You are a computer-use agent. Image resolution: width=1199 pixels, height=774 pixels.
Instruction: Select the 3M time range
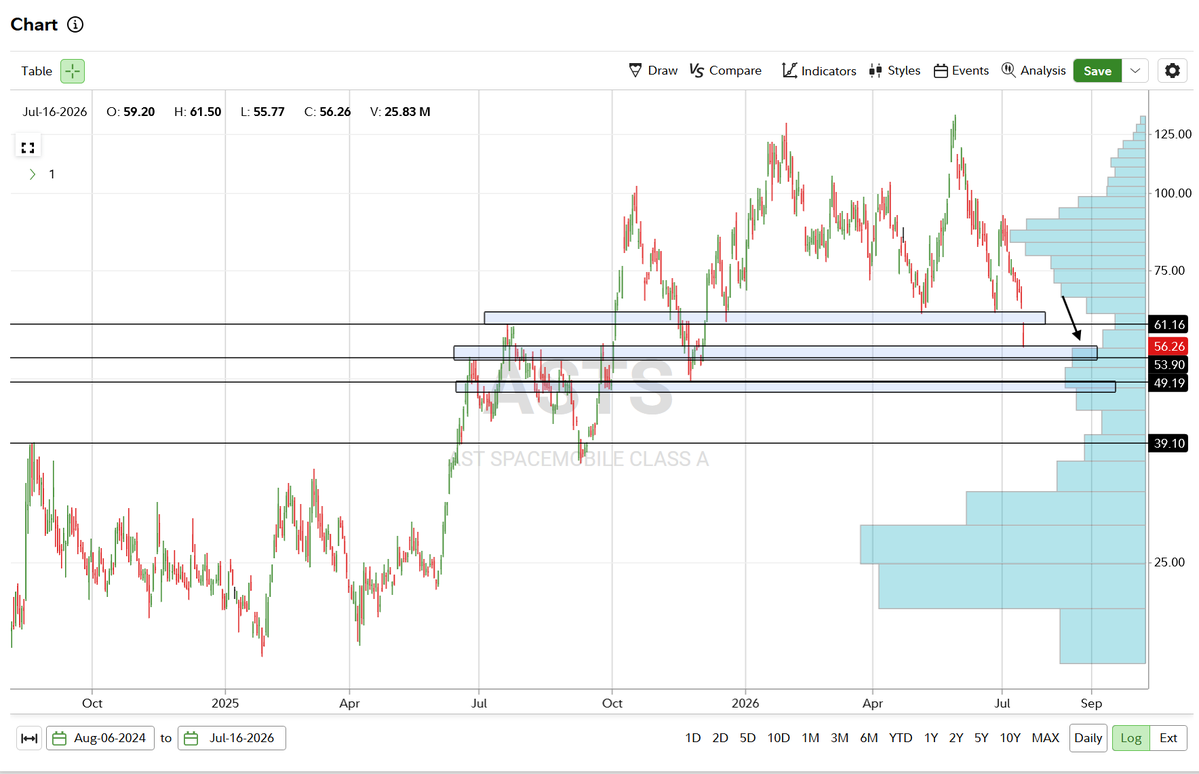tap(840, 738)
